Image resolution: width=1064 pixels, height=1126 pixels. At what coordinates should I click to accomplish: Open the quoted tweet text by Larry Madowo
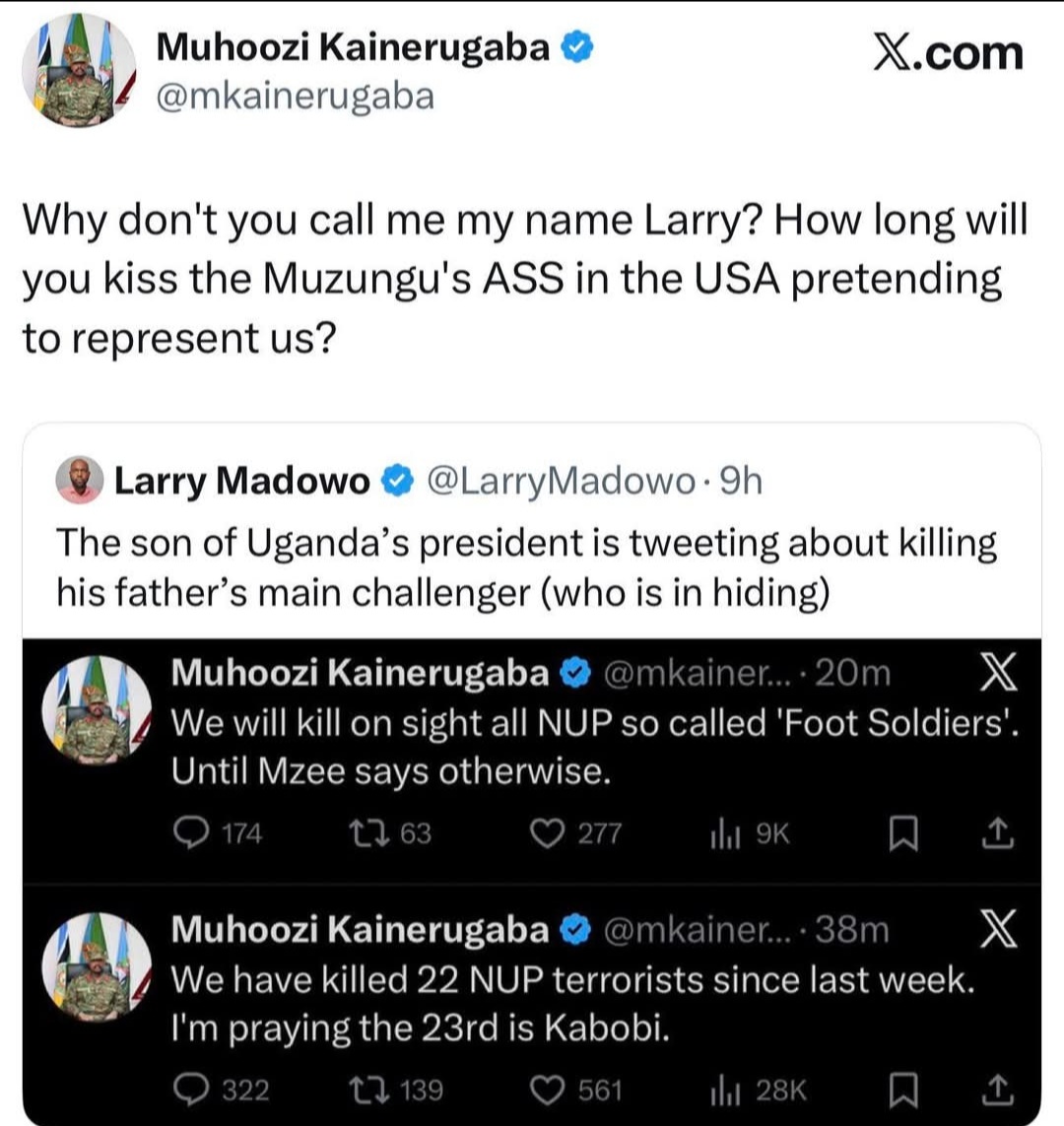526,566
